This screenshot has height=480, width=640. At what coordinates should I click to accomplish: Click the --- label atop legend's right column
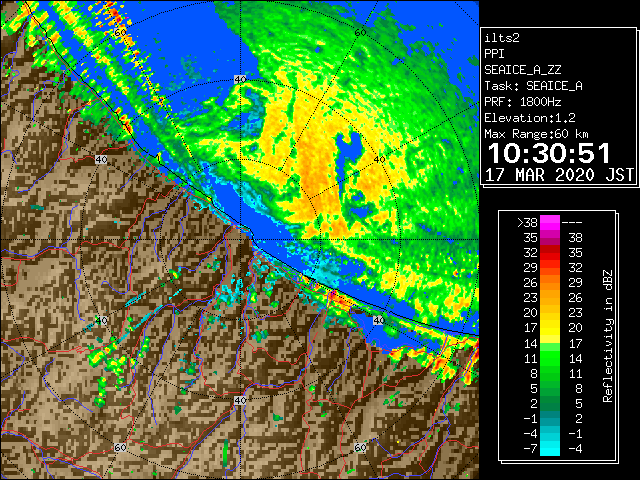(x=572, y=223)
